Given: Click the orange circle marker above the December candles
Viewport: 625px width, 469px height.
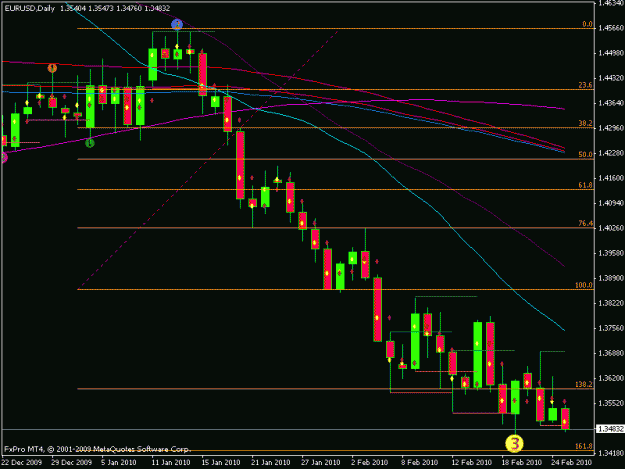Looking at the screenshot, I should tap(52, 68).
